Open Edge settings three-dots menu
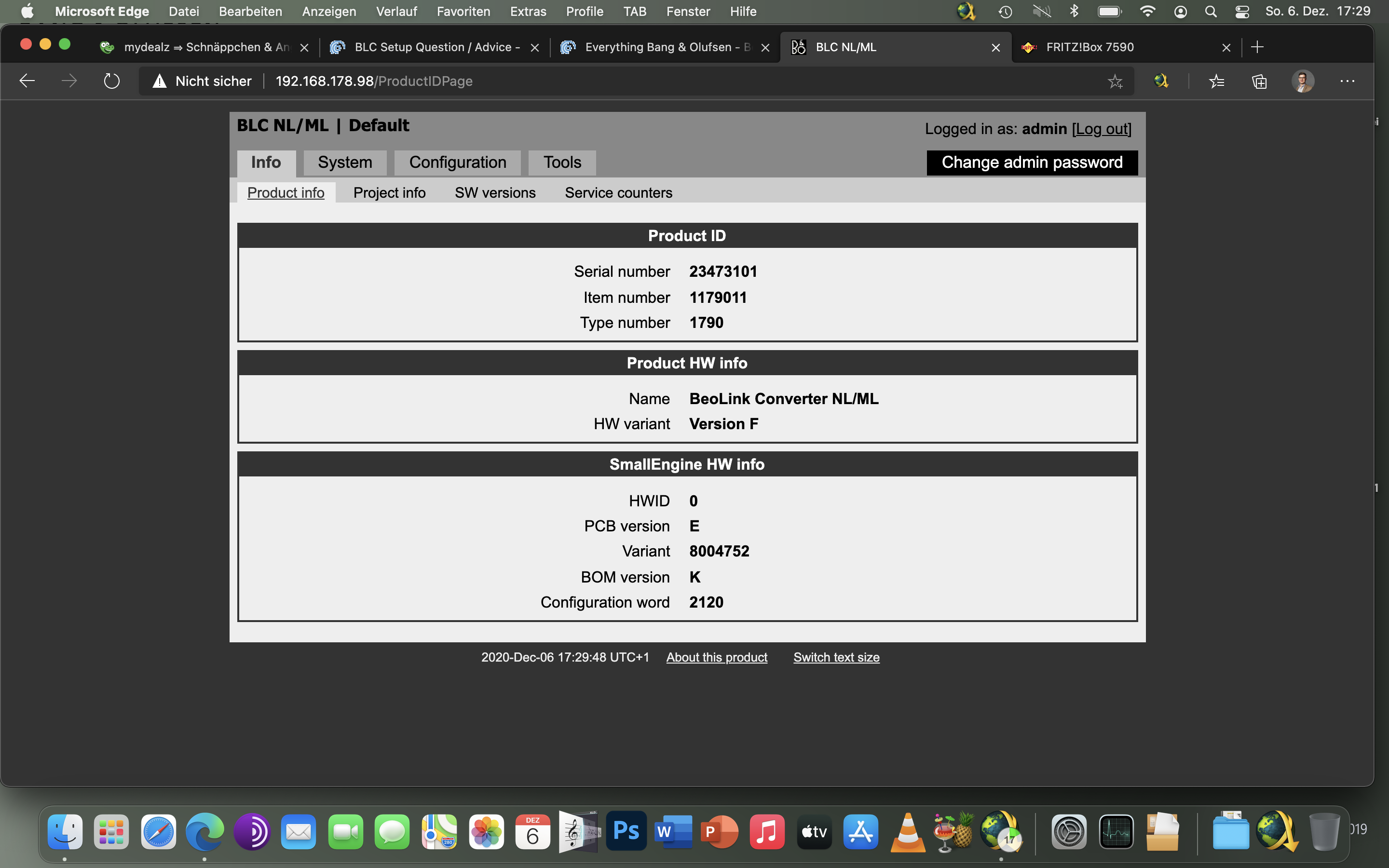1389x868 pixels. (1347, 81)
